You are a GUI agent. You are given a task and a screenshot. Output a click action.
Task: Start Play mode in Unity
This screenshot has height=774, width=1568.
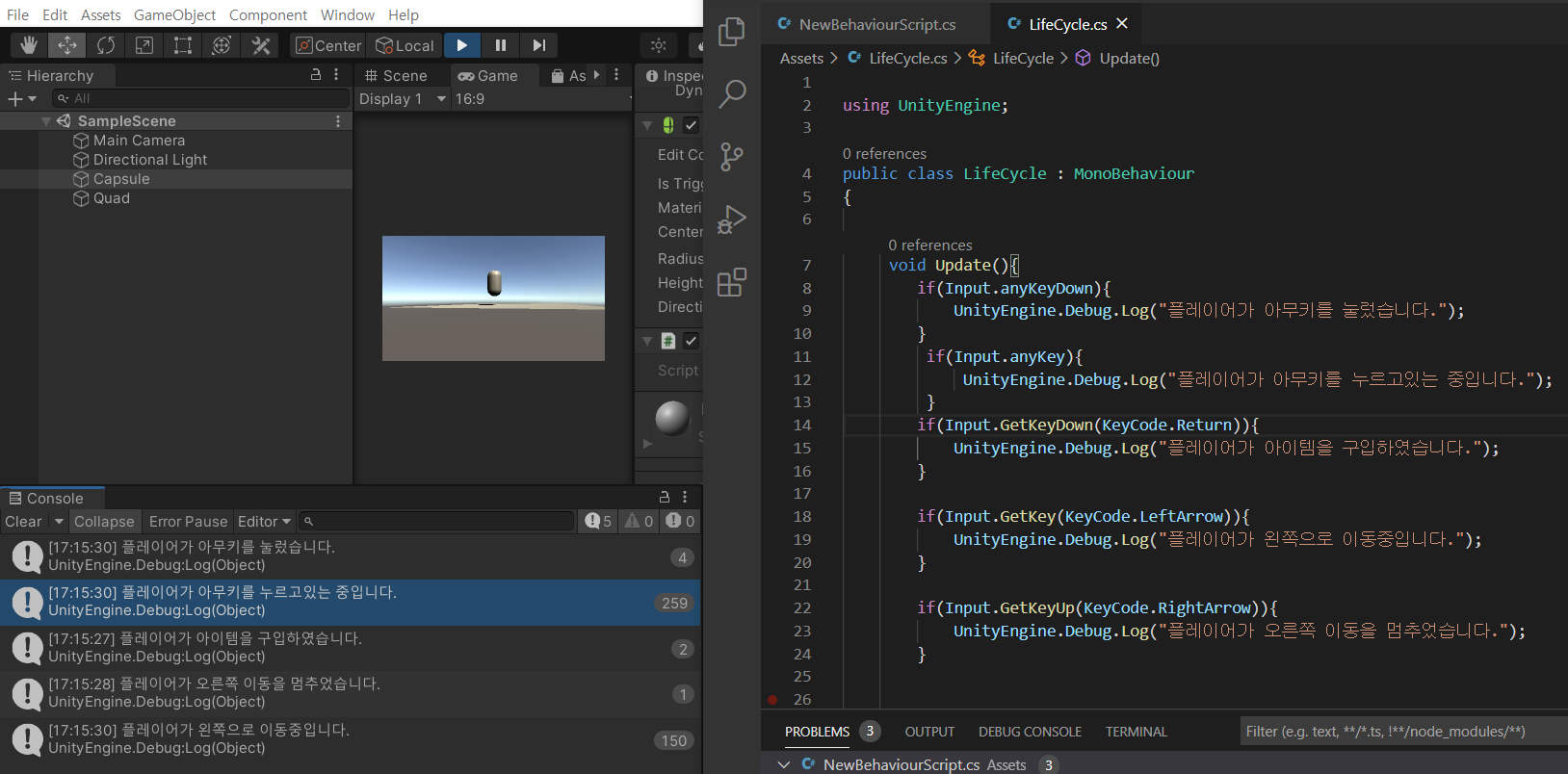[x=462, y=45]
